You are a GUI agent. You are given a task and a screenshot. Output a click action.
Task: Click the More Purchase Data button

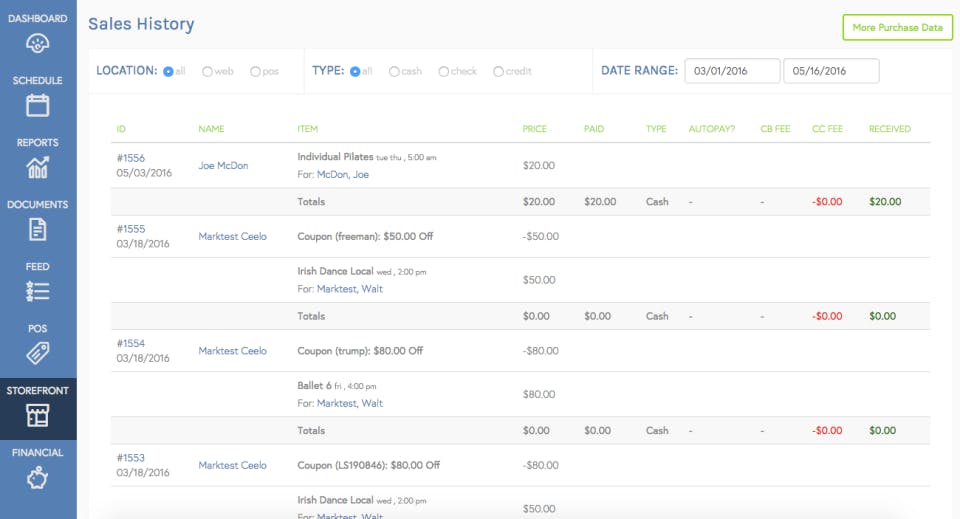(897, 28)
